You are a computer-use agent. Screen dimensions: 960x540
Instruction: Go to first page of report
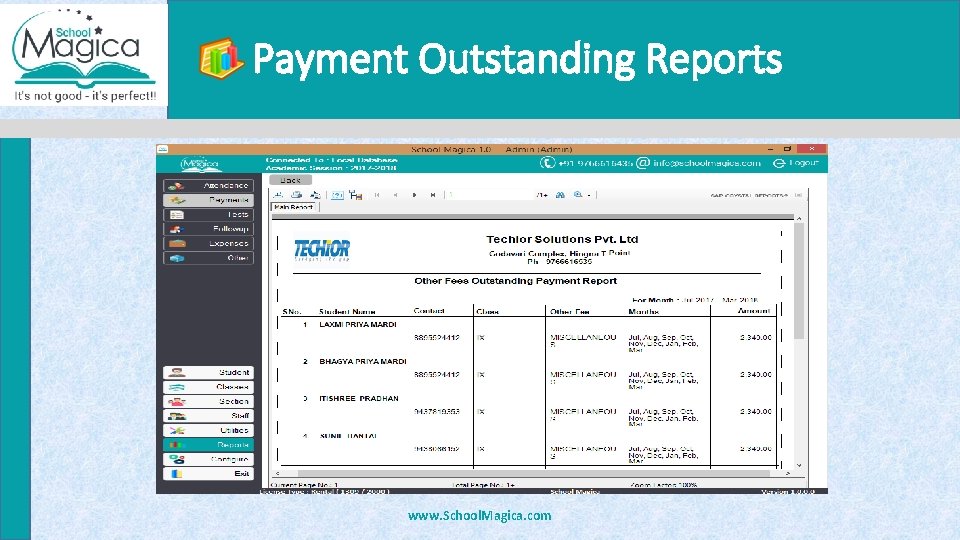377,195
